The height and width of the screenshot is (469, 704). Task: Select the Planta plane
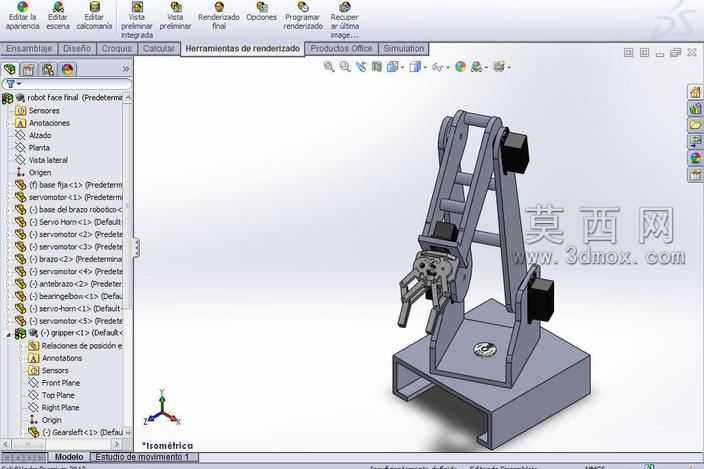33,148
